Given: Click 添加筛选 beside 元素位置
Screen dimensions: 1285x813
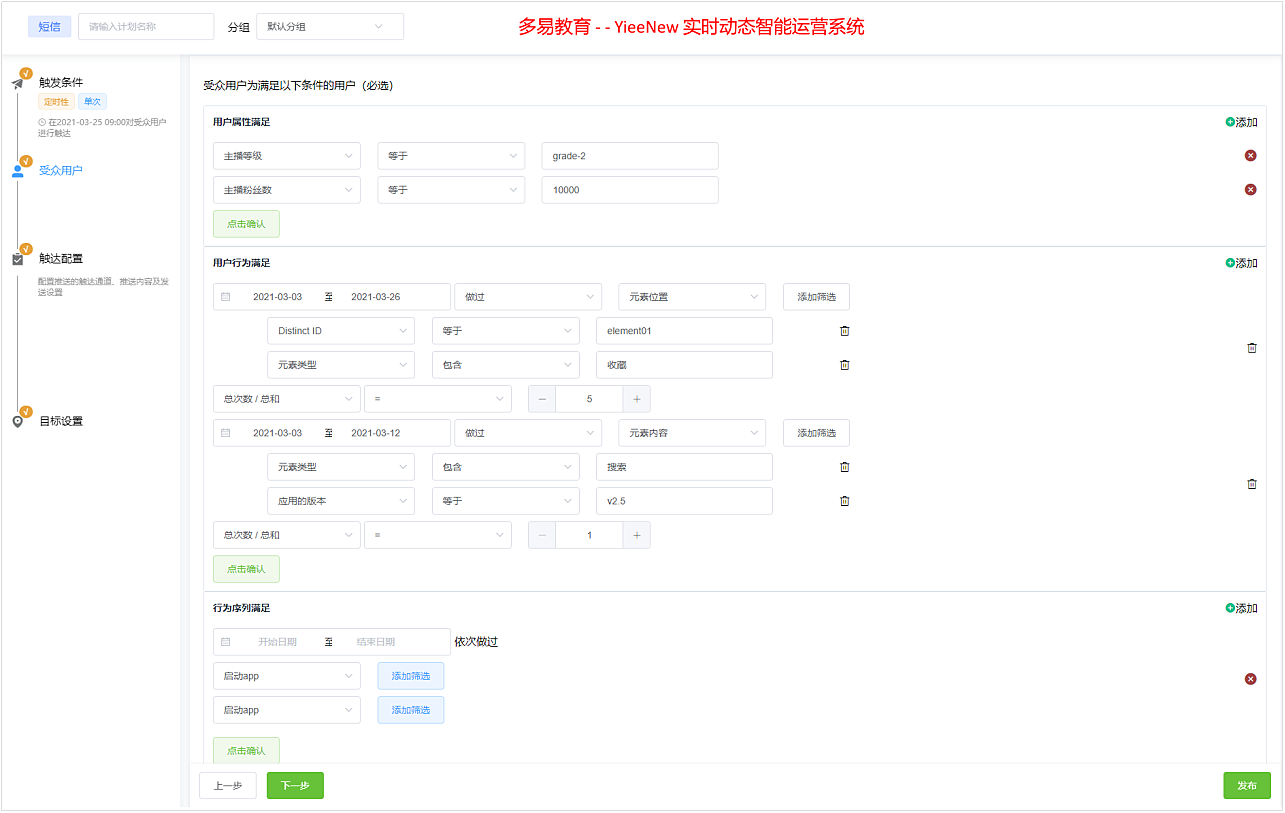Looking at the screenshot, I should [x=816, y=297].
